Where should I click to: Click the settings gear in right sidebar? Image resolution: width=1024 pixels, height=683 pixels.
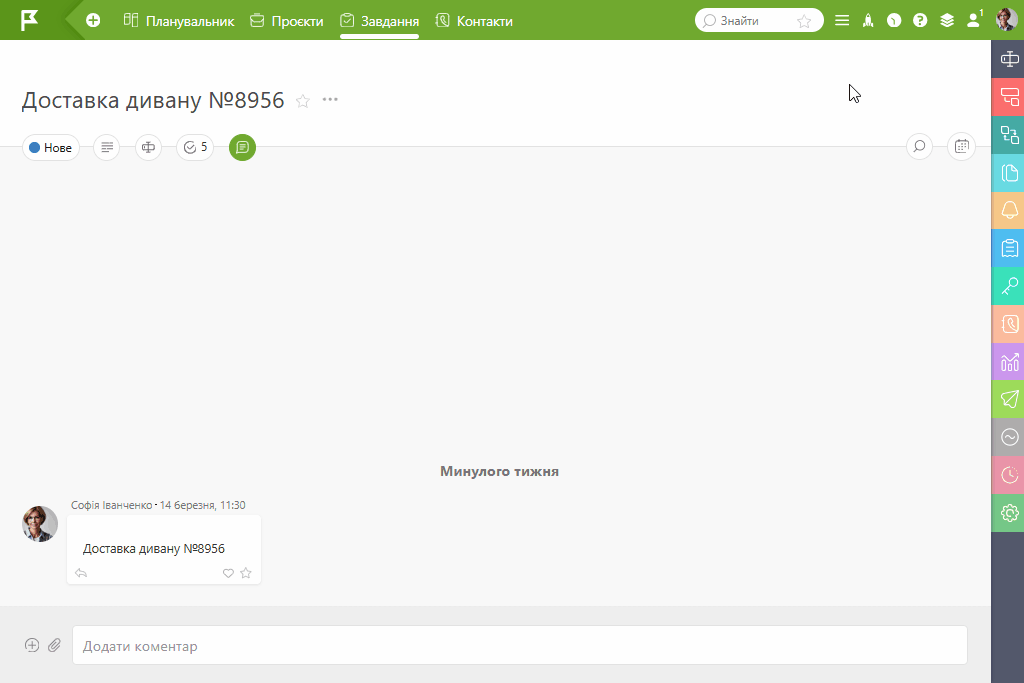point(1009,513)
